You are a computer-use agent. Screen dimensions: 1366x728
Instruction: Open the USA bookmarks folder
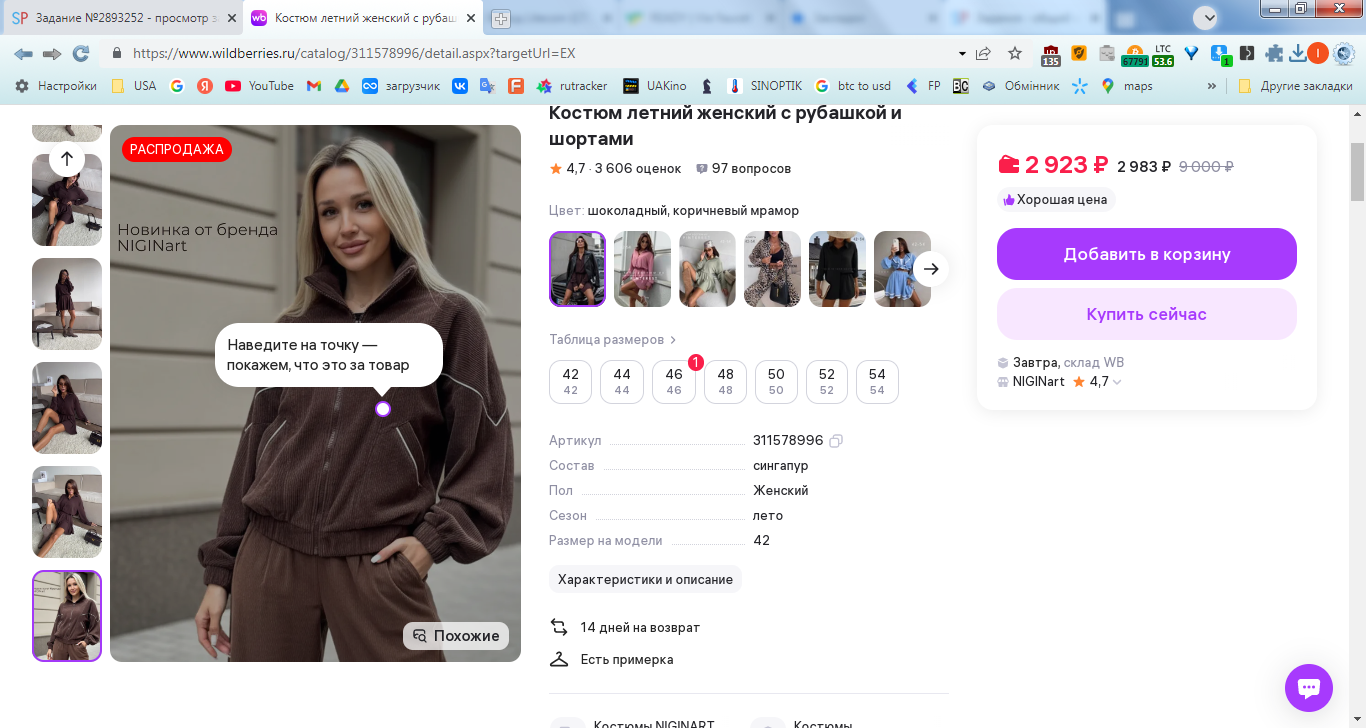pyautogui.click(x=134, y=86)
